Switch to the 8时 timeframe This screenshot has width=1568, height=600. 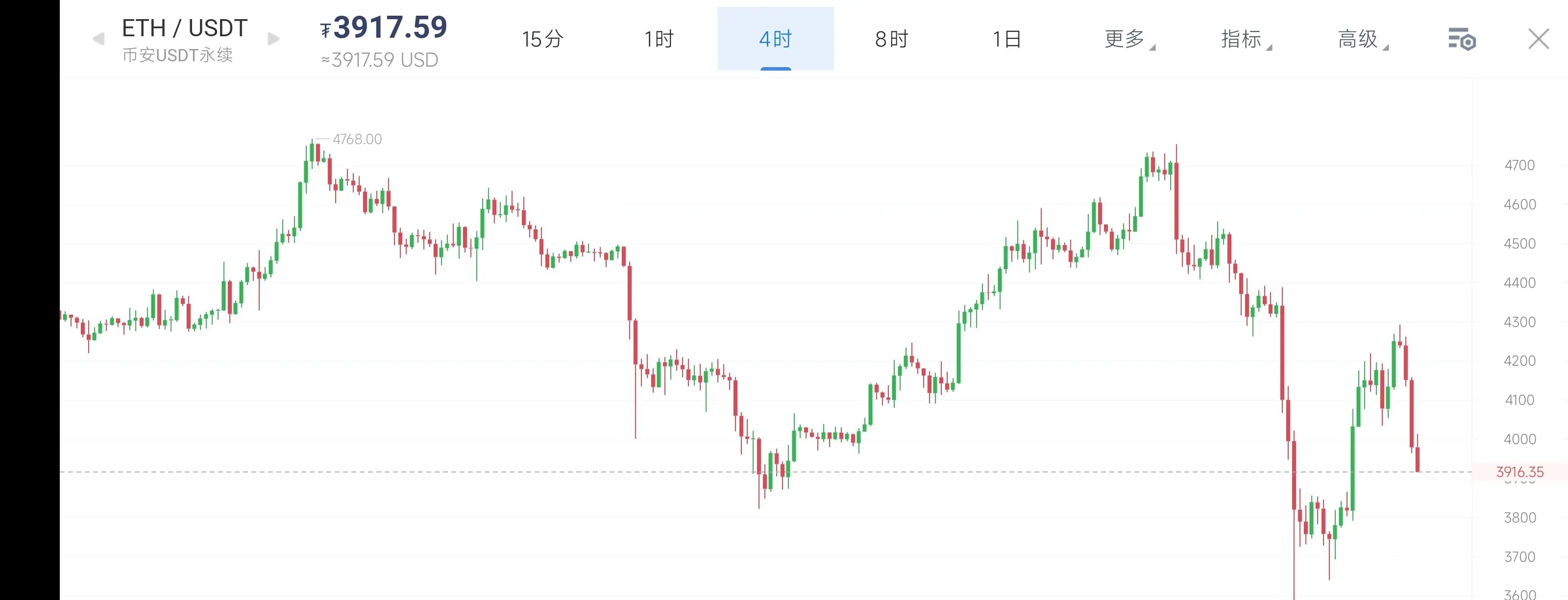pos(892,39)
